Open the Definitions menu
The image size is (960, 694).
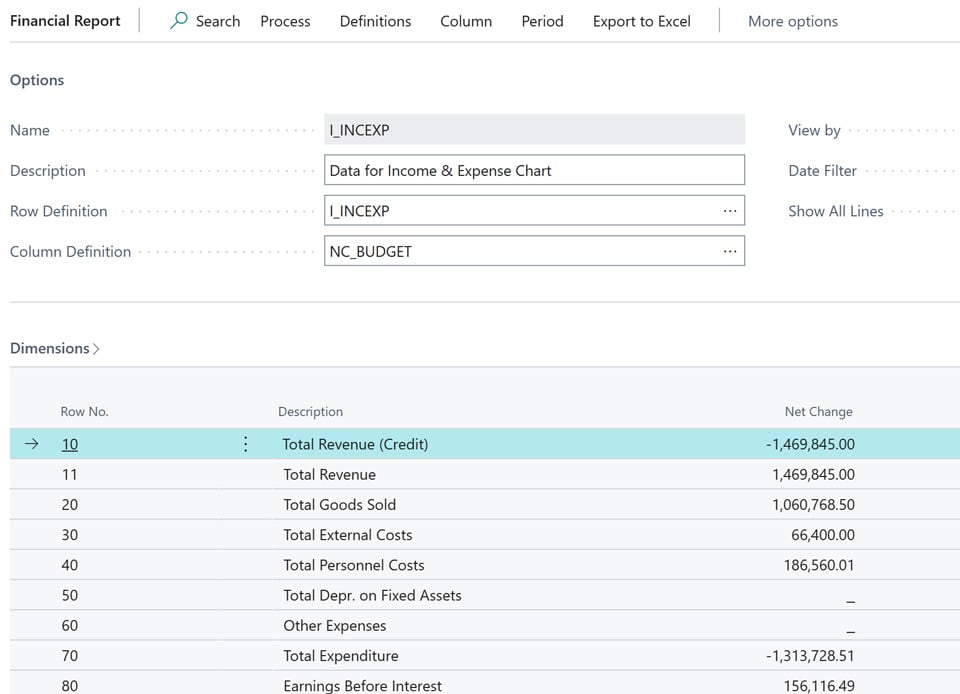375,21
